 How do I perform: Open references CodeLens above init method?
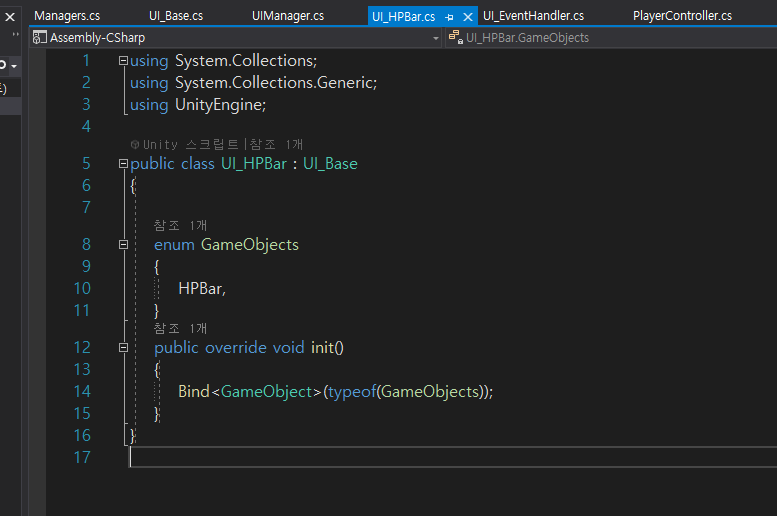tap(180, 329)
